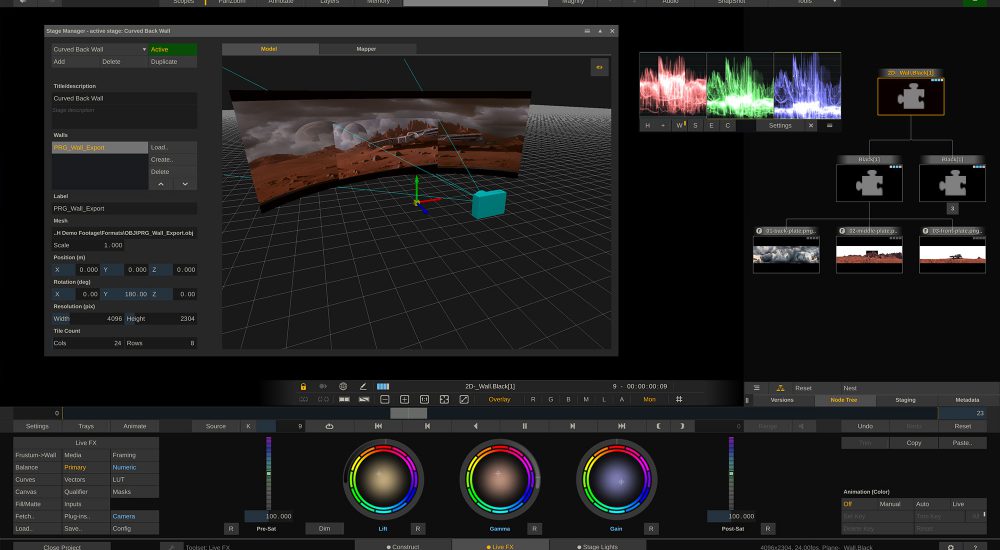Move wall down with the chevron arrow
1000x550 pixels.
(x=185, y=184)
